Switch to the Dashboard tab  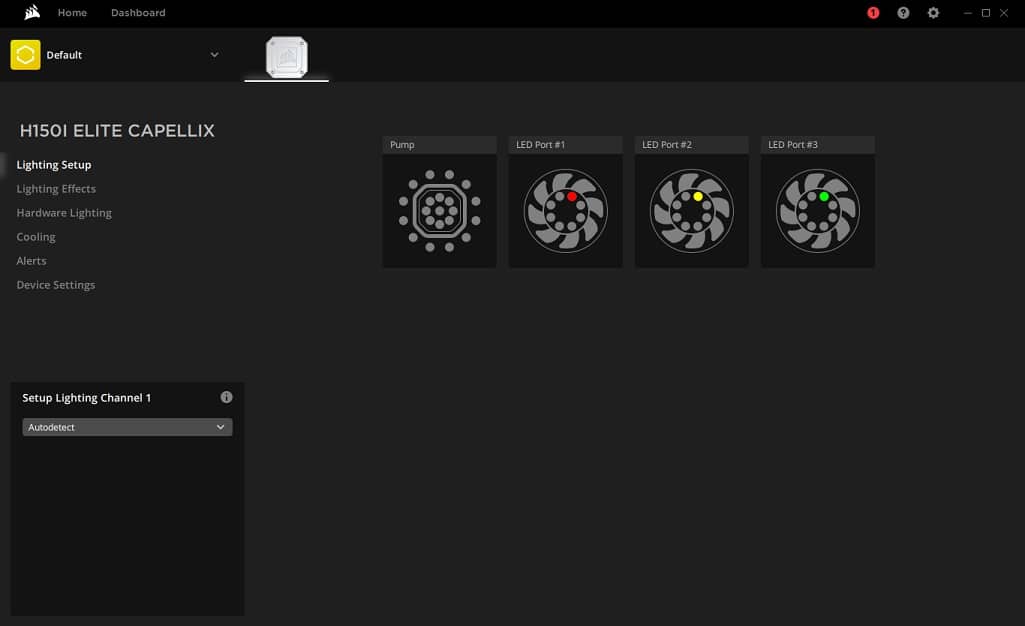[x=138, y=13]
